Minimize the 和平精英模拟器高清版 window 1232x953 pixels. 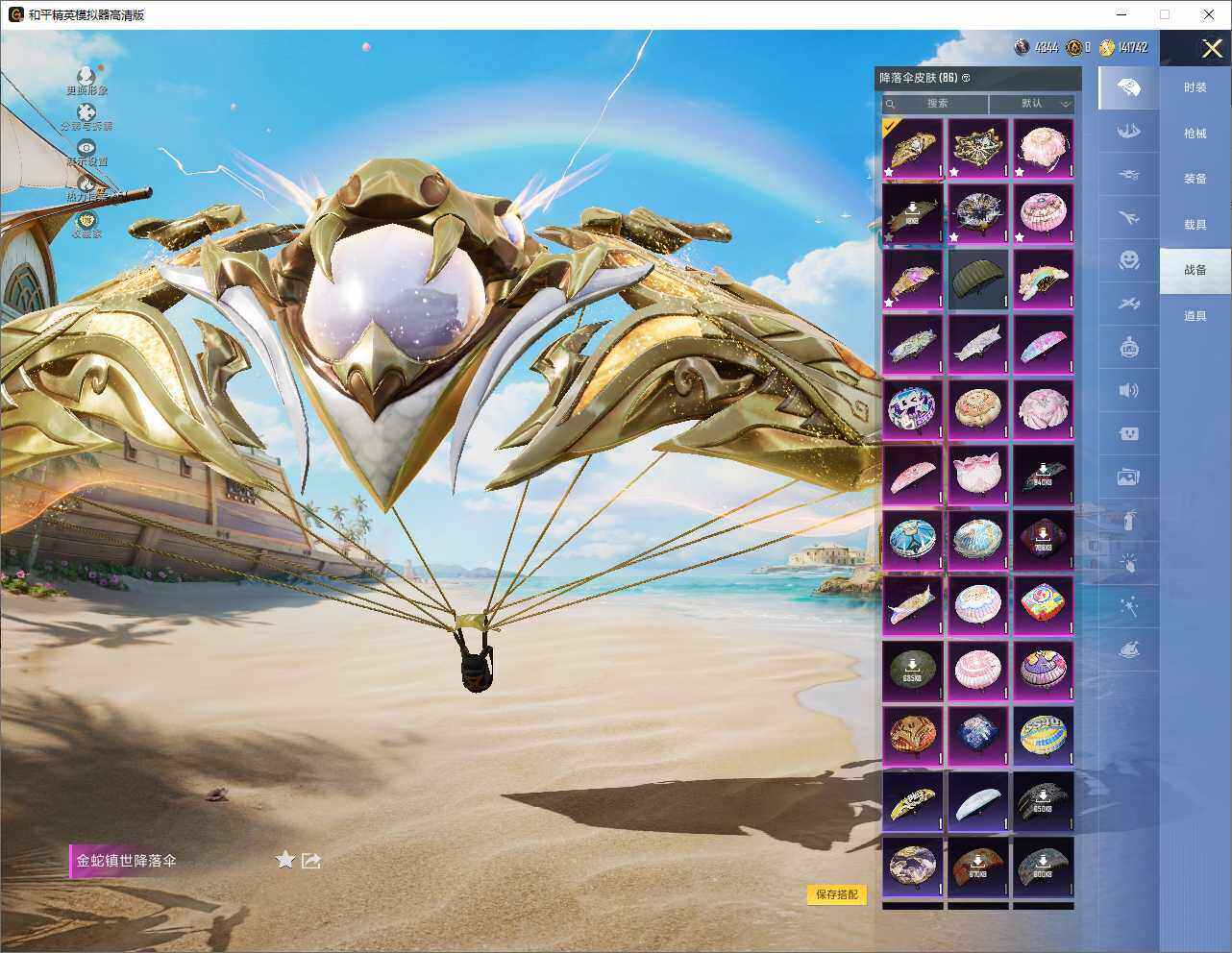click(x=1121, y=14)
